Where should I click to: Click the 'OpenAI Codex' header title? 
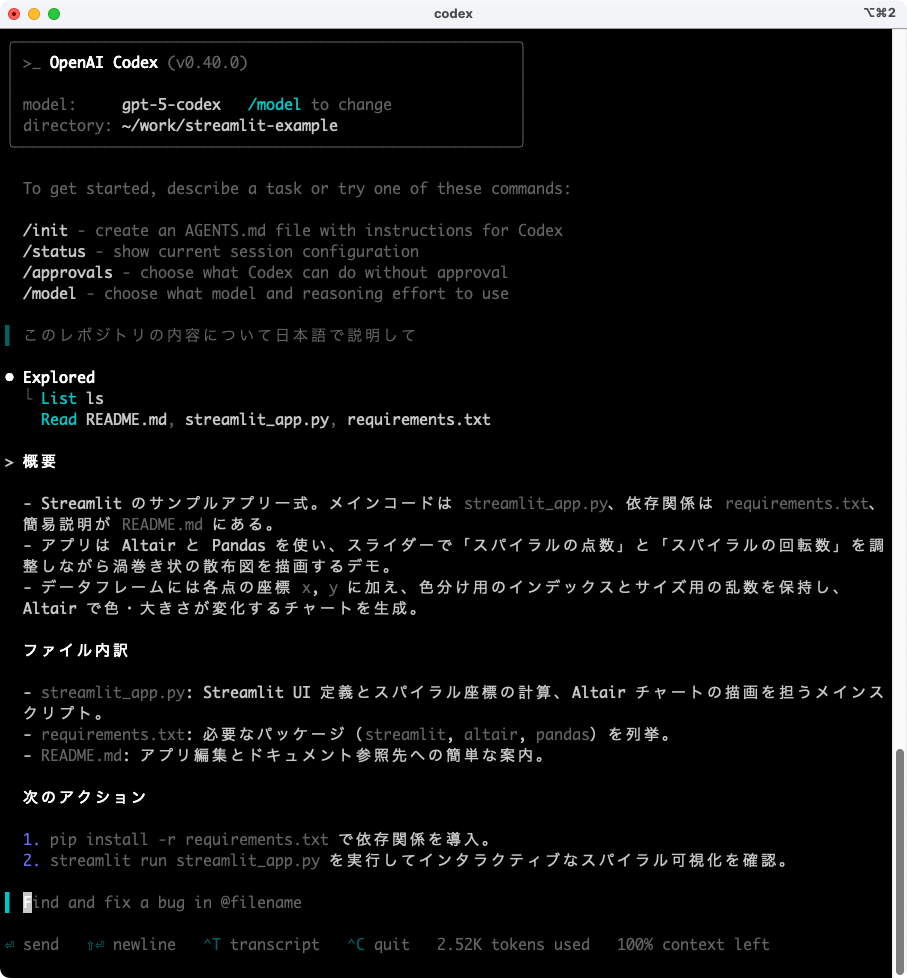click(x=104, y=62)
